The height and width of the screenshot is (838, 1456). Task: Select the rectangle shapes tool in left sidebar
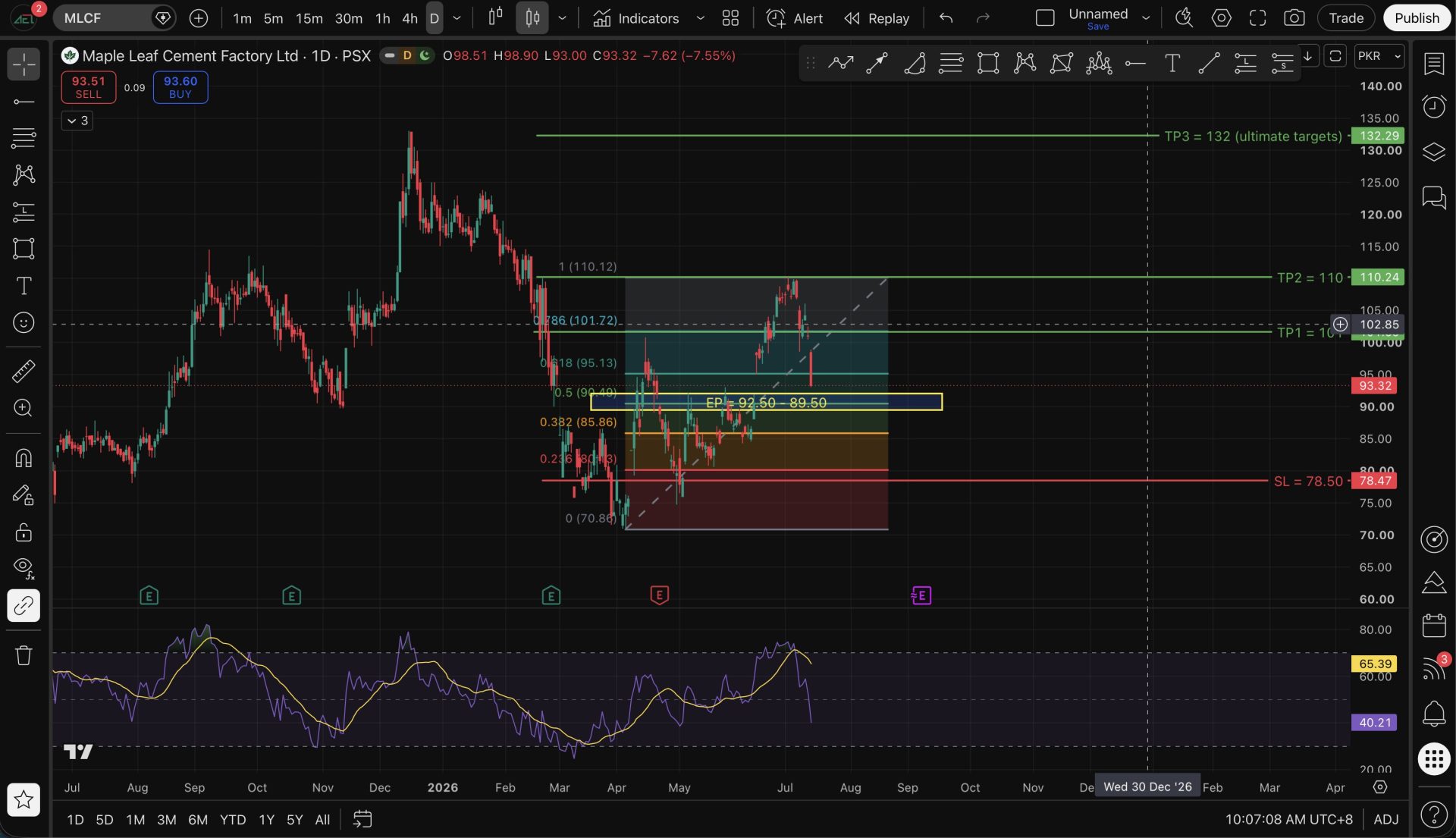coord(24,249)
